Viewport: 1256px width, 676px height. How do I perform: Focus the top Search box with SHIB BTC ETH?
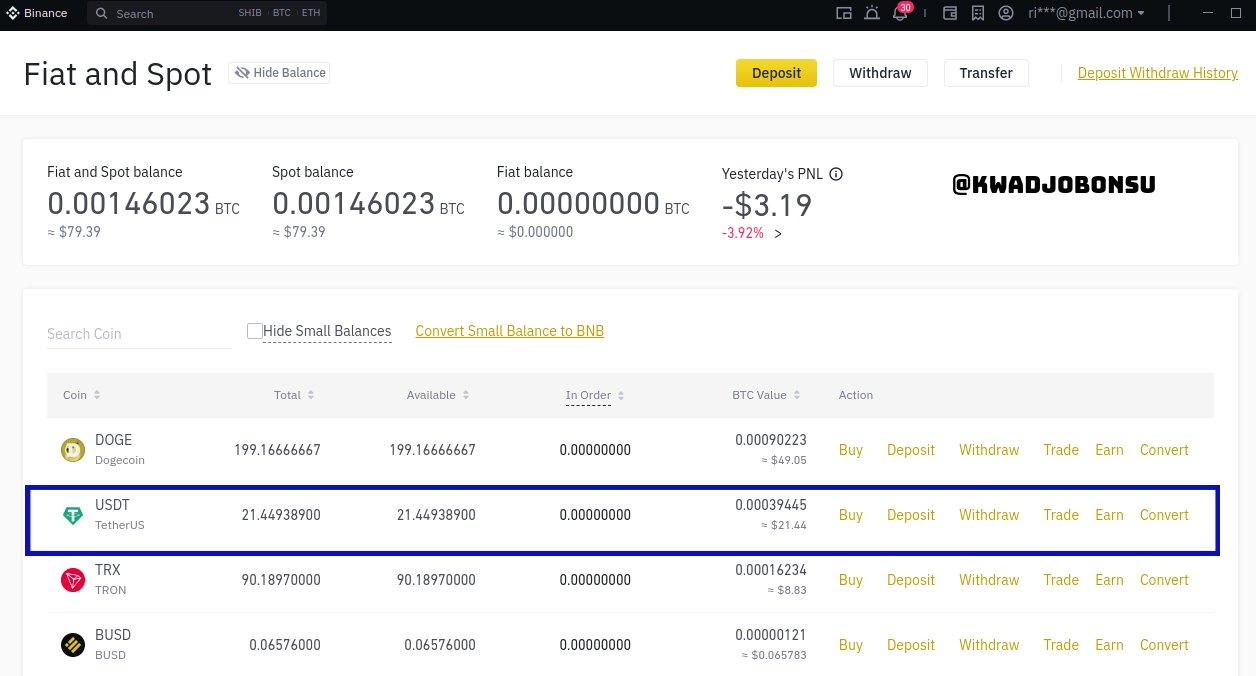point(207,14)
